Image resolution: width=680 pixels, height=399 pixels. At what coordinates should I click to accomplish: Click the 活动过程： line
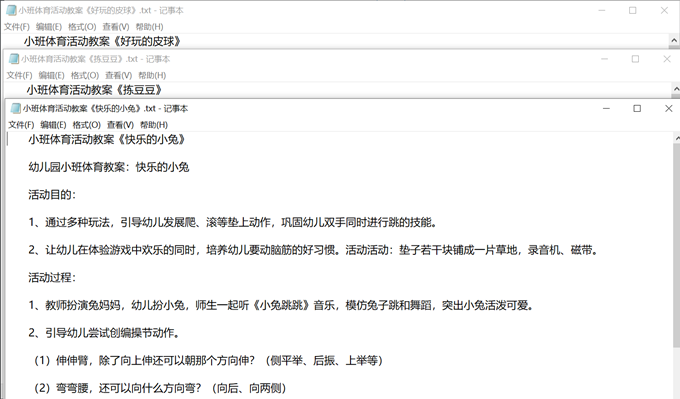[x=52, y=278]
